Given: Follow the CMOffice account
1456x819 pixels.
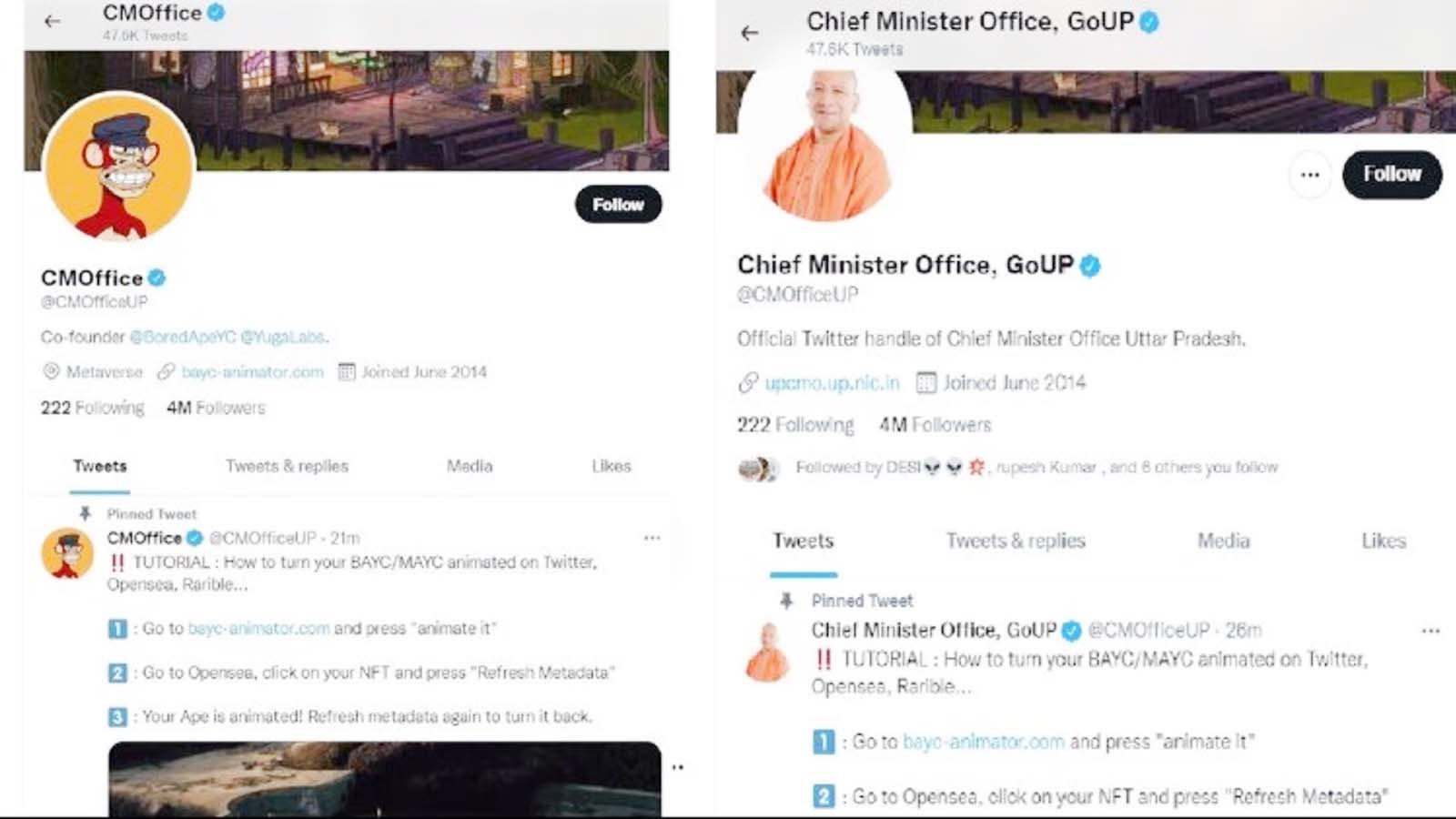Looking at the screenshot, I should pyautogui.click(x=618, y=205).
